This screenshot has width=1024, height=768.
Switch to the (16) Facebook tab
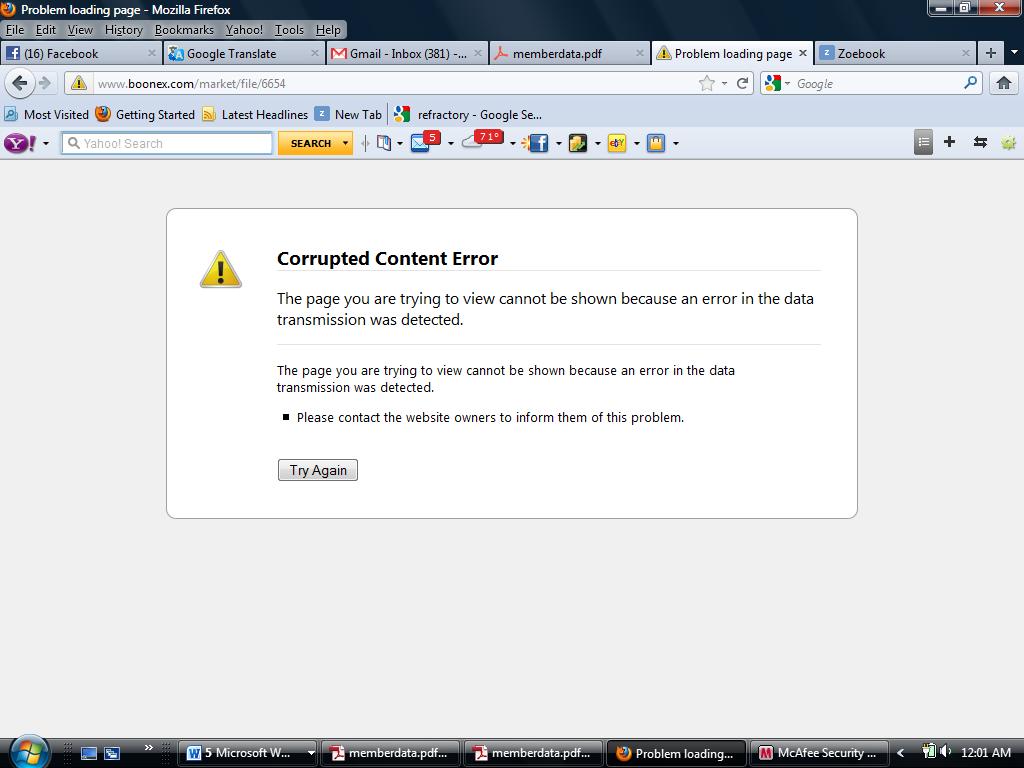tap(80, 54)
